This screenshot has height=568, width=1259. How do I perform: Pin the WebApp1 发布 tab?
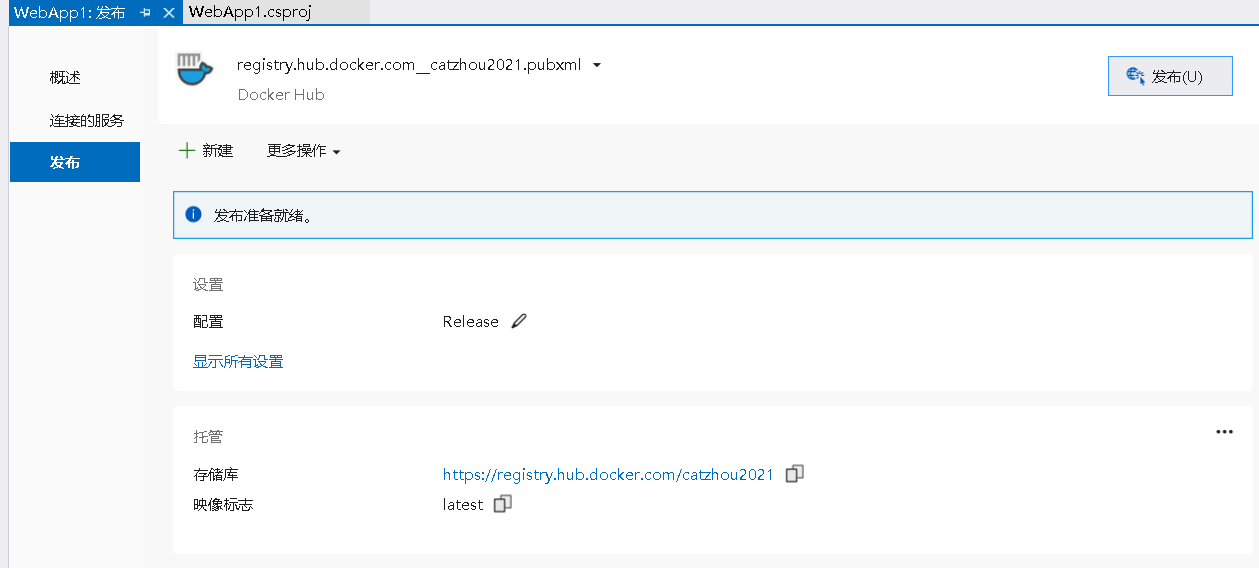(x=146, y=12)
